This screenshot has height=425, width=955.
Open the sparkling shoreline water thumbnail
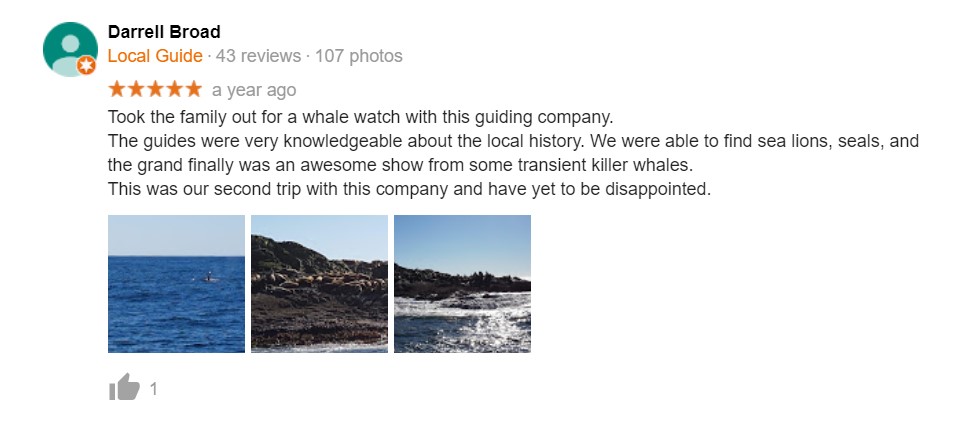(x=462, y=284)
